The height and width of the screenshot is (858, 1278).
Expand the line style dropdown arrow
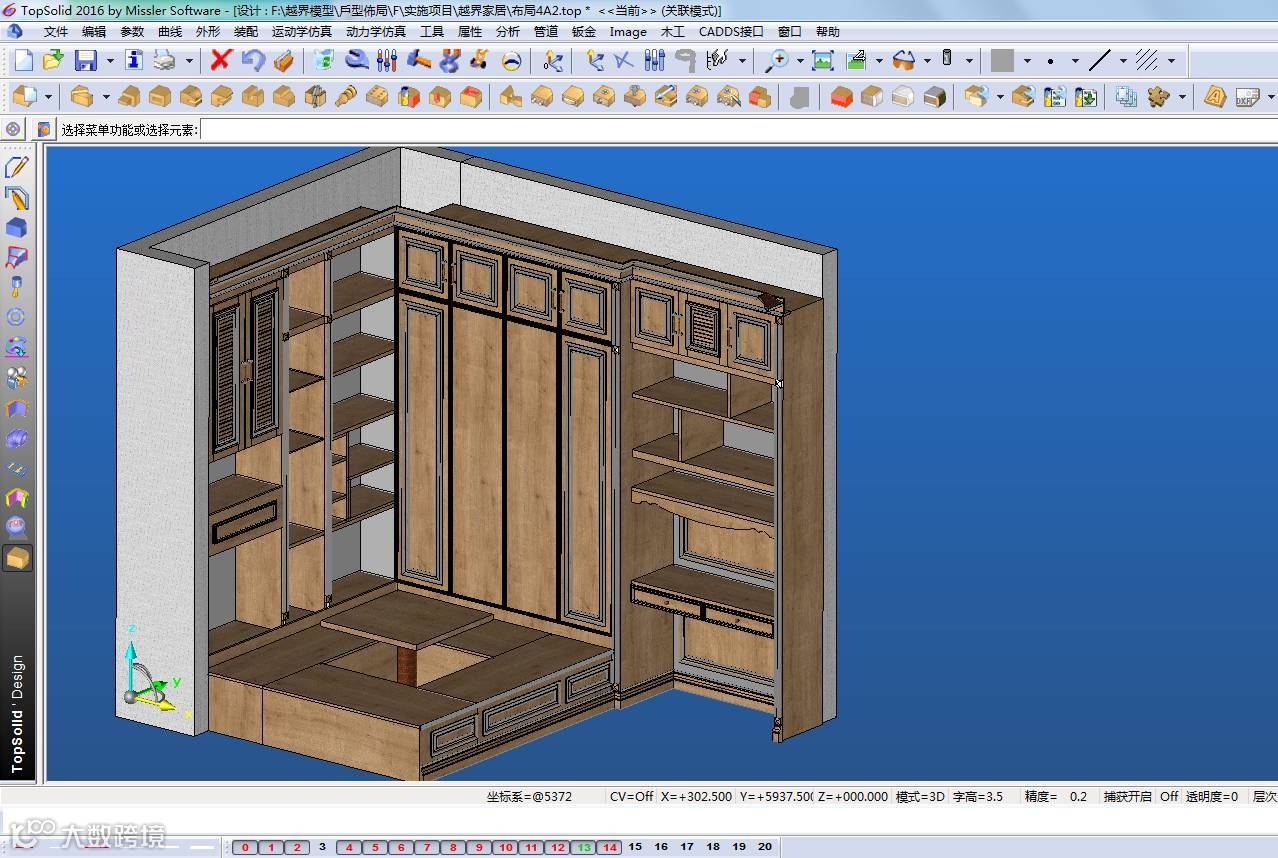click(1123, 61)
